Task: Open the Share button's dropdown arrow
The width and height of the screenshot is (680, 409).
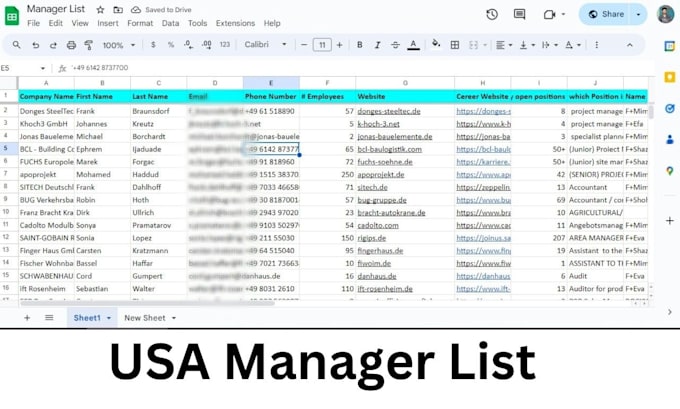Action: [638, 14]
